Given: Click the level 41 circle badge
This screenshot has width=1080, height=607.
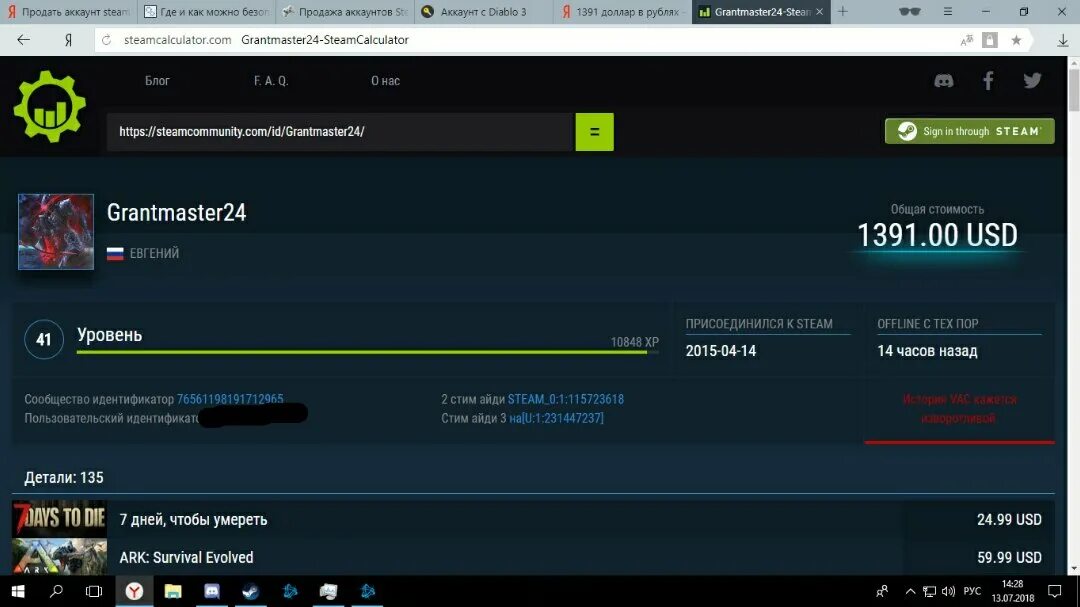Looking at the screenshot, I should pyautogui.click(x=43, y=339).
